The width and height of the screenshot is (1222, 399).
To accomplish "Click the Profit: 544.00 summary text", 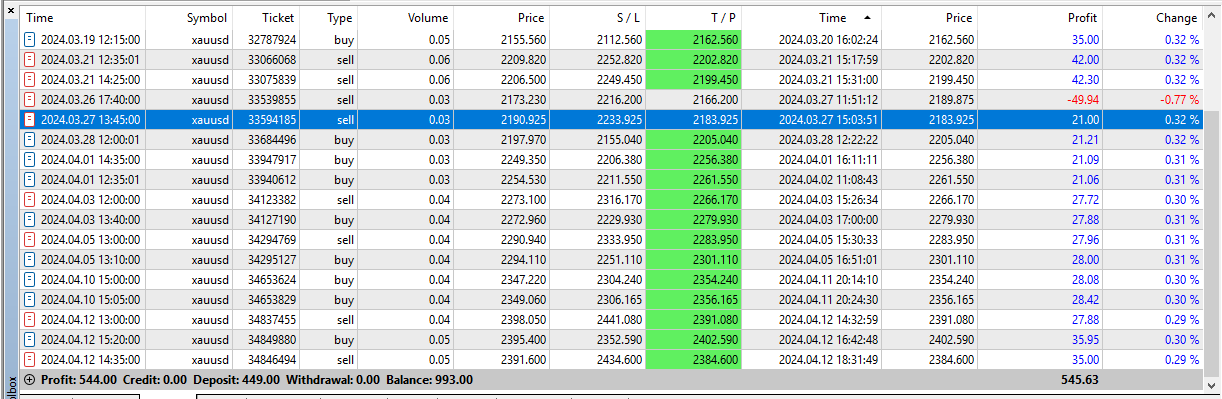I will point(79,380).
